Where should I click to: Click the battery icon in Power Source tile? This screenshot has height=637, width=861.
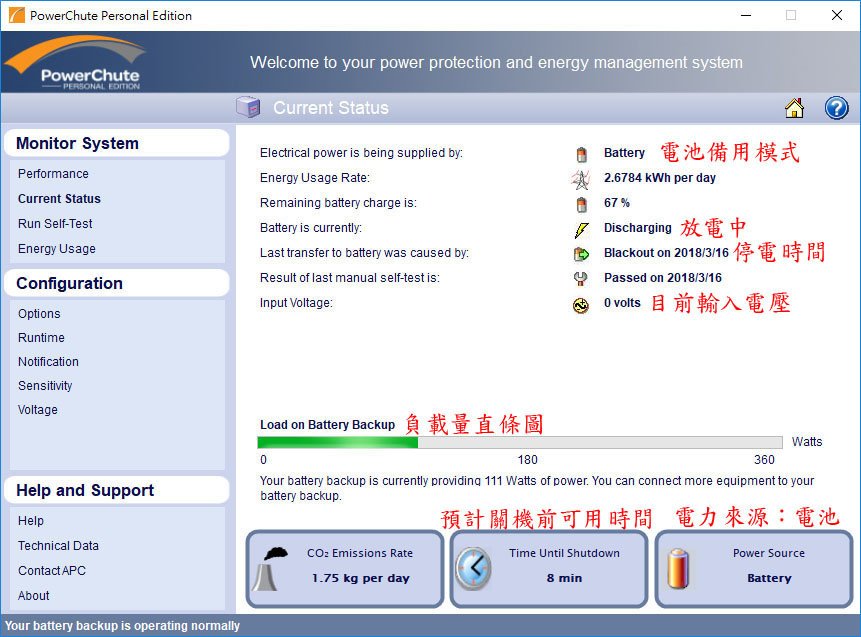coord(678,568)
